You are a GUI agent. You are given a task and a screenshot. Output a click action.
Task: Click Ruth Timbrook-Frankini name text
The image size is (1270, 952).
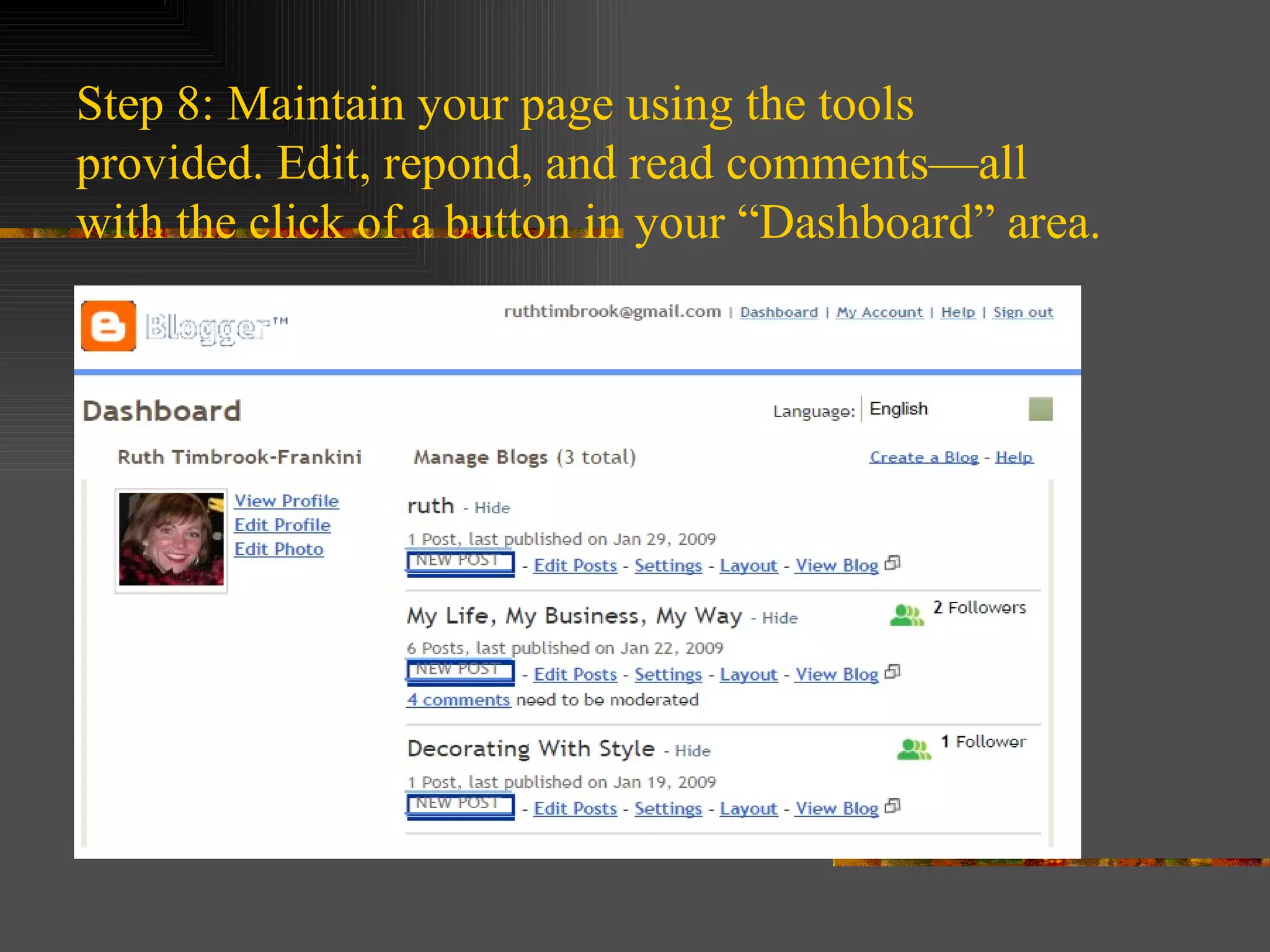tap(239, 457)
